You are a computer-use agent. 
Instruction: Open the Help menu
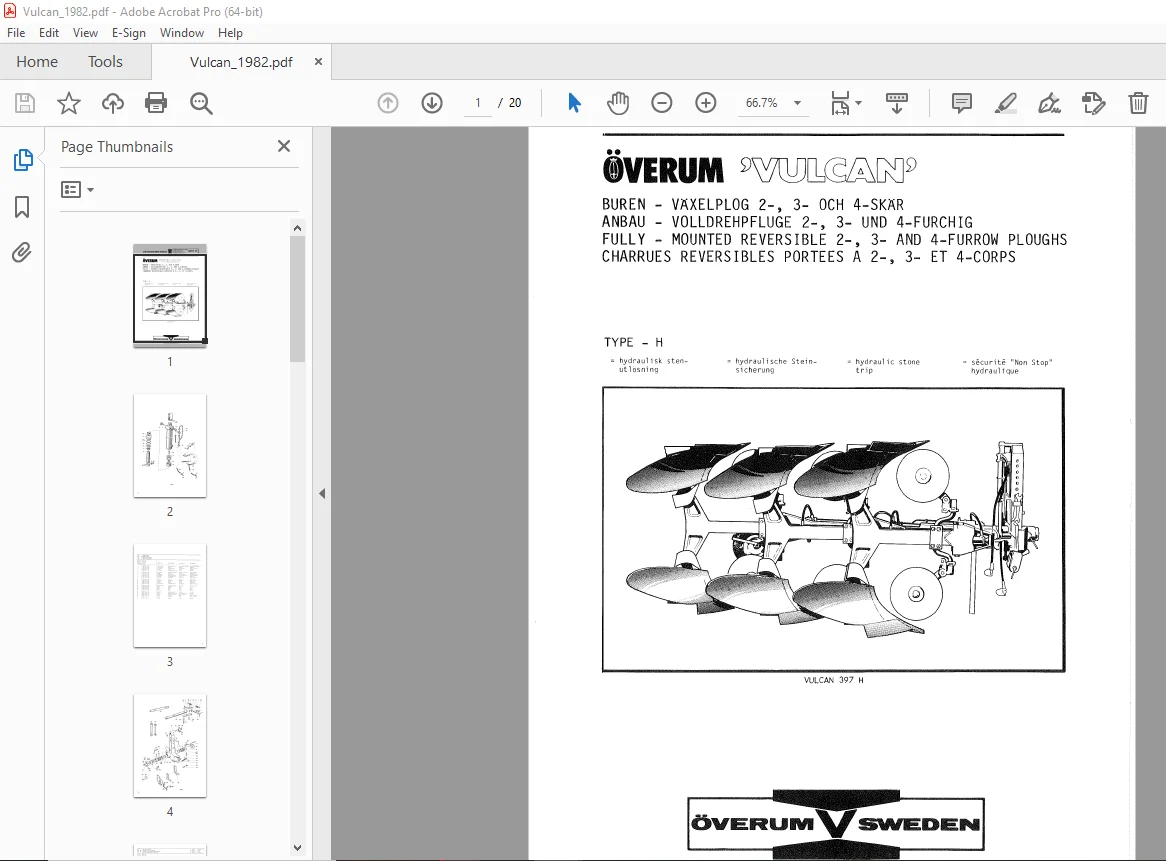click(230, 33)
